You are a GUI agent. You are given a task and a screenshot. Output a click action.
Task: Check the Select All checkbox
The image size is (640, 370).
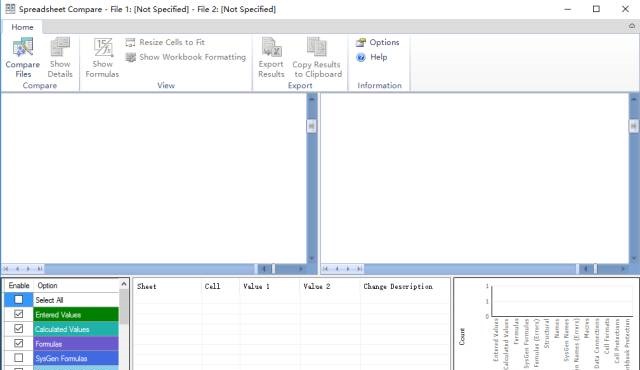pos(18,300)
